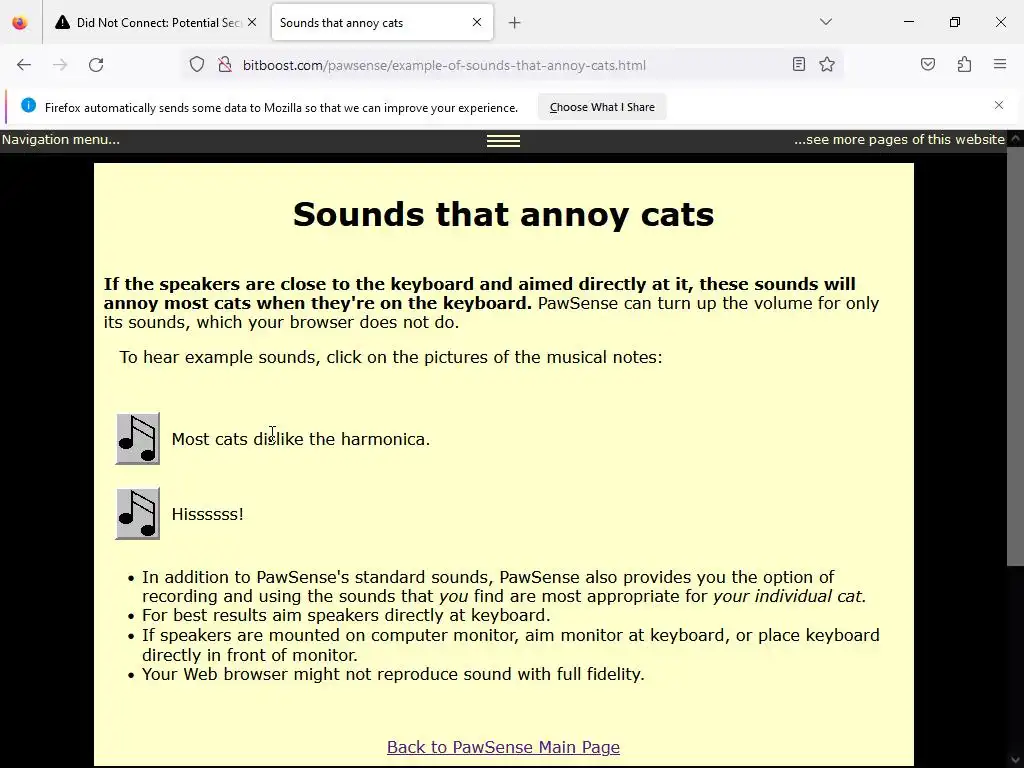Play the harmonica sound musical note
1024x768 pixels.
[x=138, y=438]
